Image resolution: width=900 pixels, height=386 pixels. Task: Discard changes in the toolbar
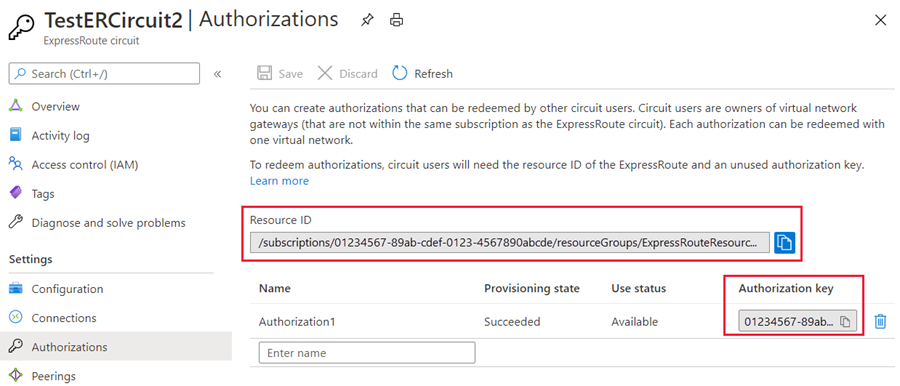[348, 74]
